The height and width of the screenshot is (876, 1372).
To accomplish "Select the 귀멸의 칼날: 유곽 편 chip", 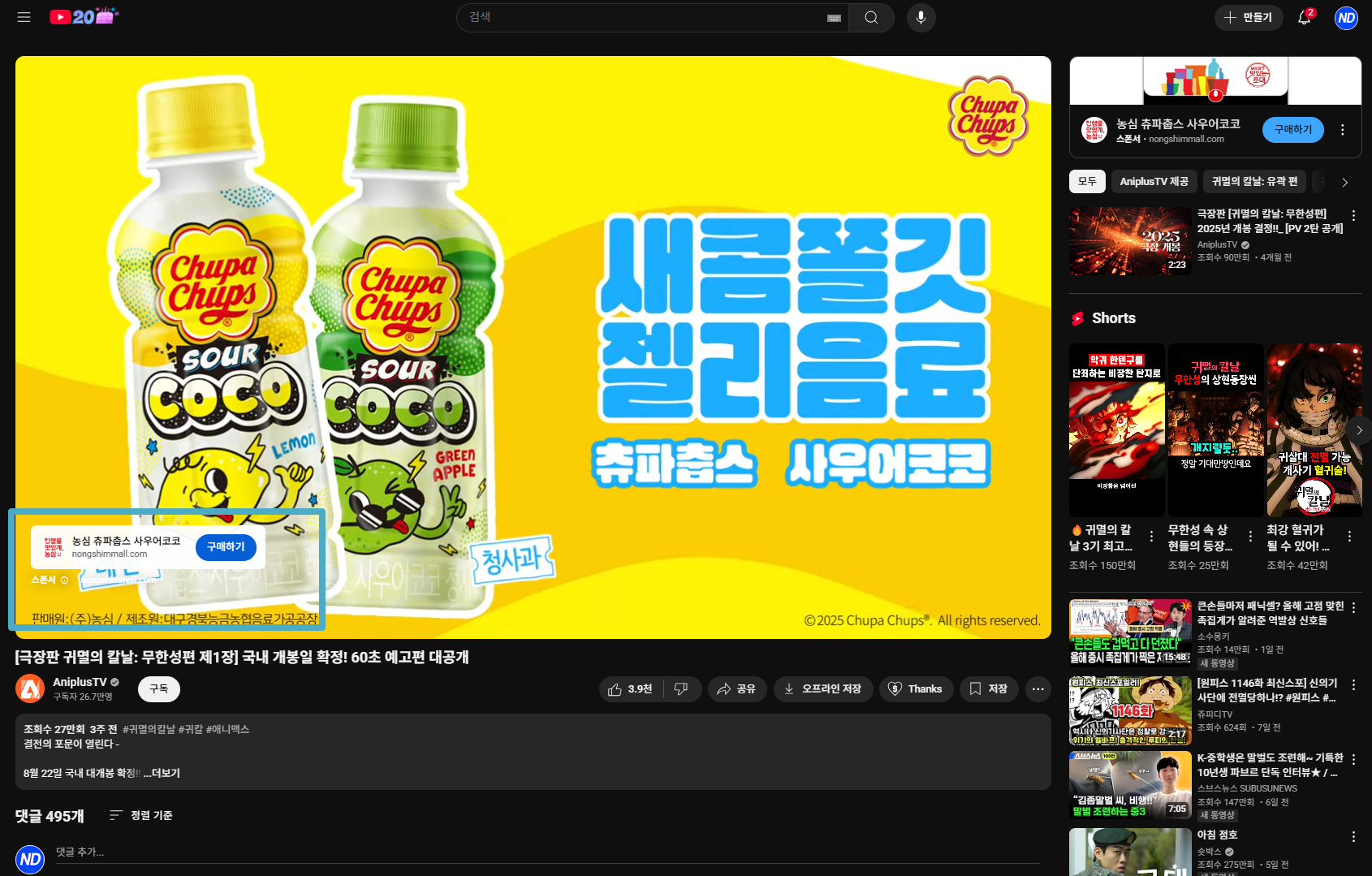I will [x=1254, y=182].
